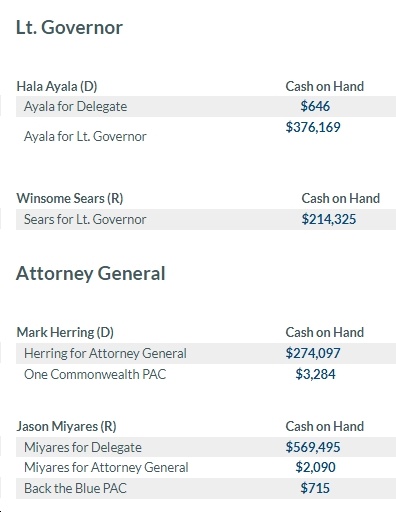The image size is (396, 512).
Task: Open the Herring for Attorney General link
Action: click(105, 353)
